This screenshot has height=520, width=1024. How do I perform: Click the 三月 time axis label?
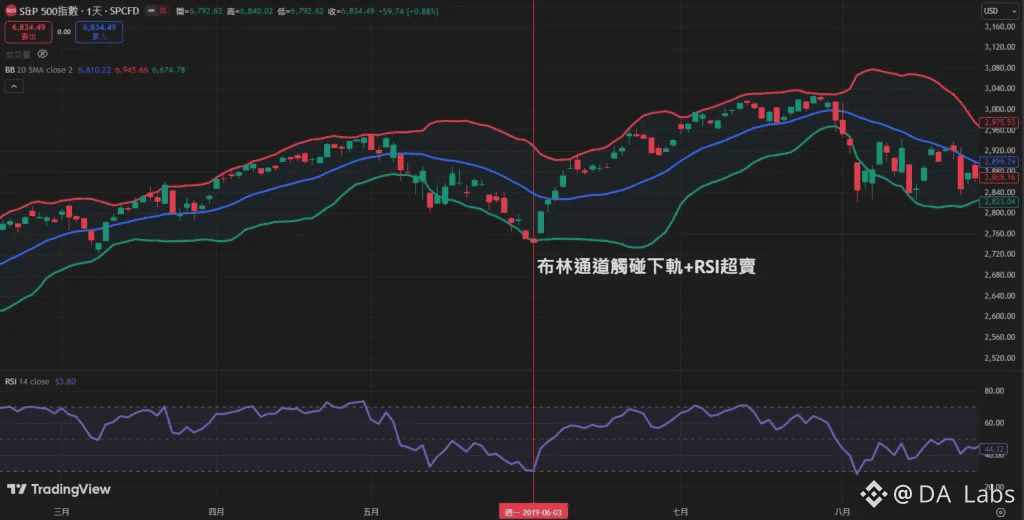62,512
